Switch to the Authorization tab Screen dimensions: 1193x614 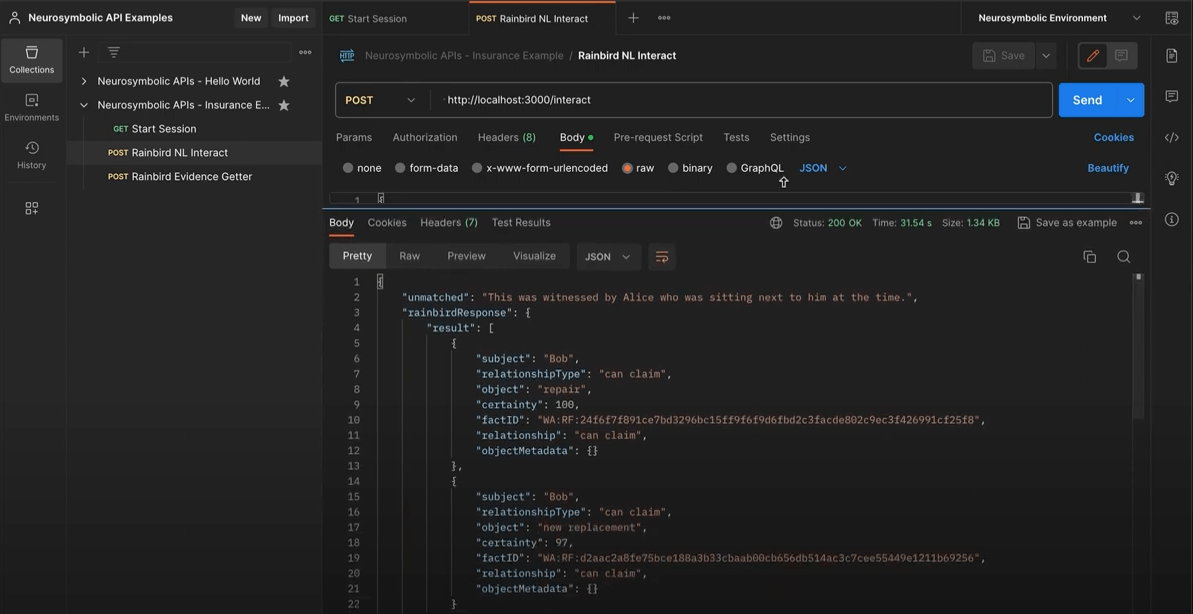coord(424,137)
